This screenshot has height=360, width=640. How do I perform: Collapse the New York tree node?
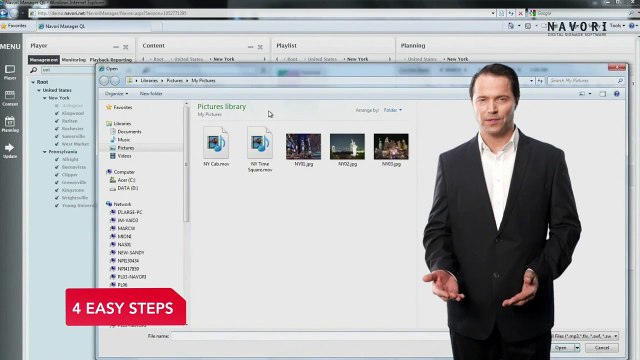44,98
